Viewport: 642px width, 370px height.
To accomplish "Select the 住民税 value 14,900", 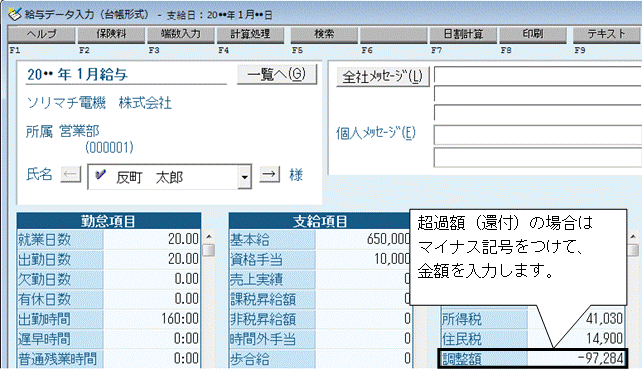I will [x=576, y=339].
